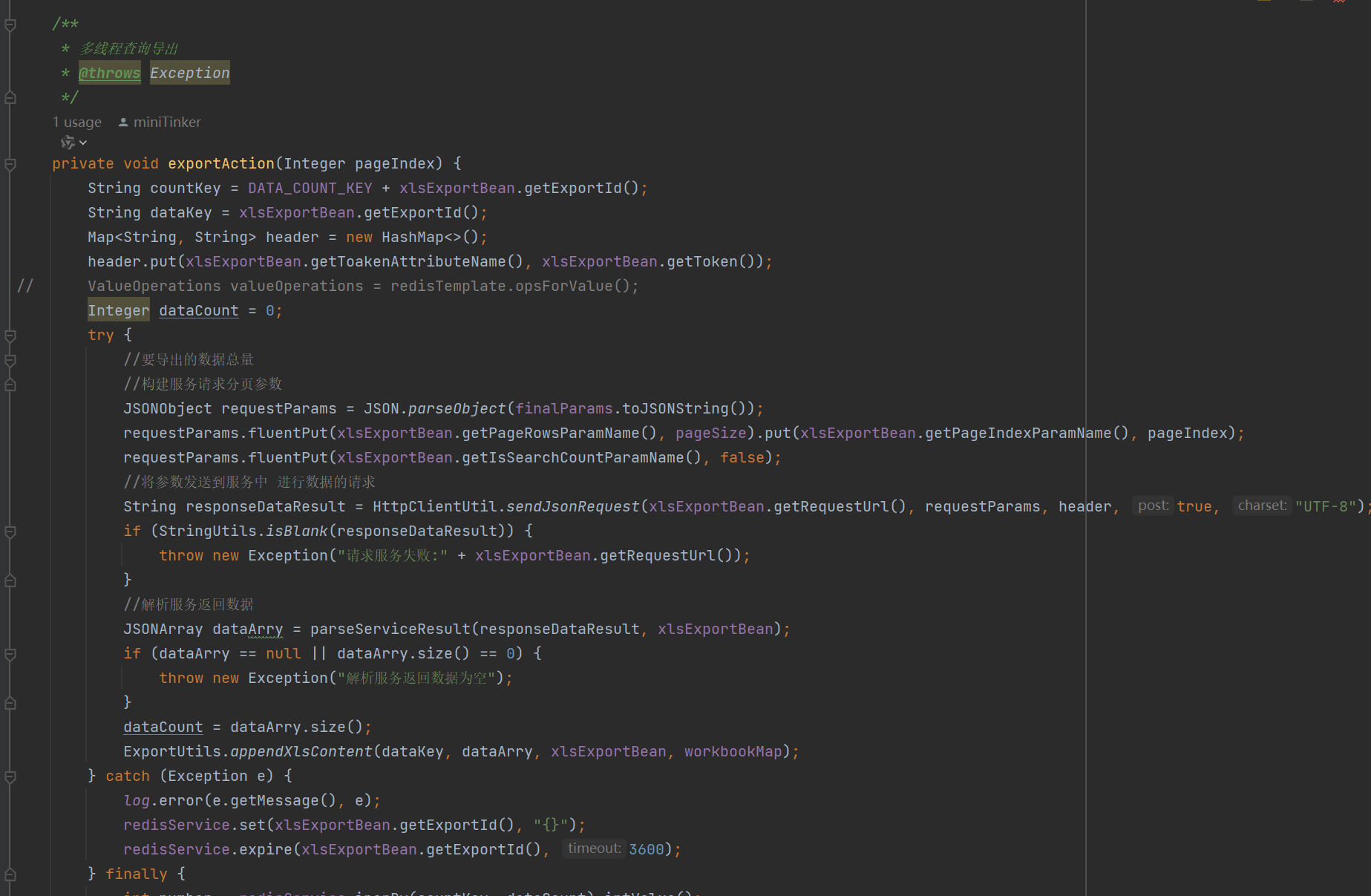
Task: Collapse the Javadoc block at the /** line
Action: (x=10, y=25)
